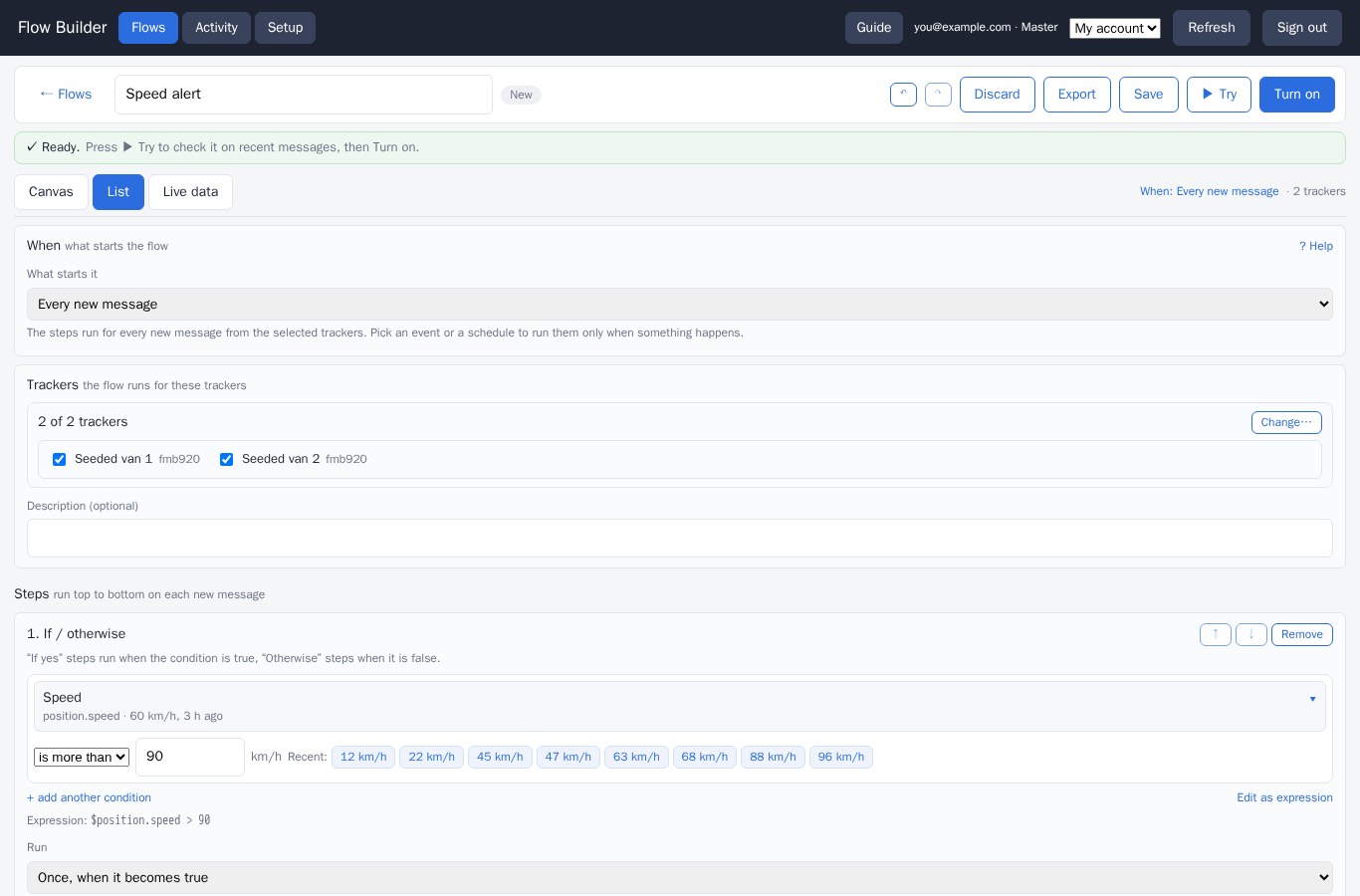Open the Live data tab
The width and height of the screenshot is (1360, 896).
coord(190,192)
